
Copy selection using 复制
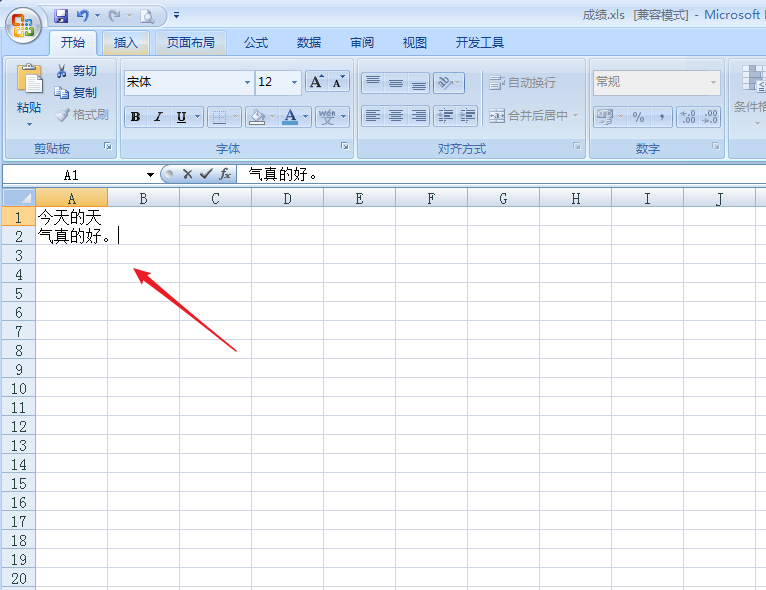point(76,92)
